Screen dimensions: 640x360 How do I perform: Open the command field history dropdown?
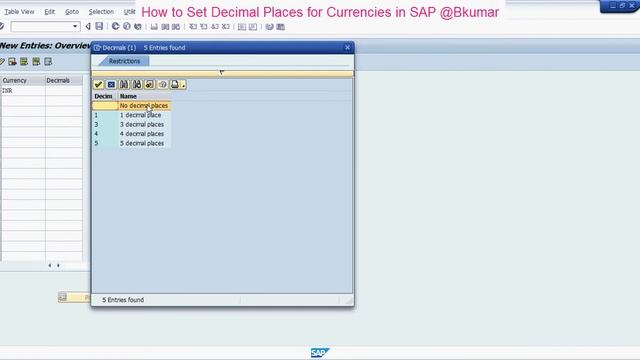75,27
